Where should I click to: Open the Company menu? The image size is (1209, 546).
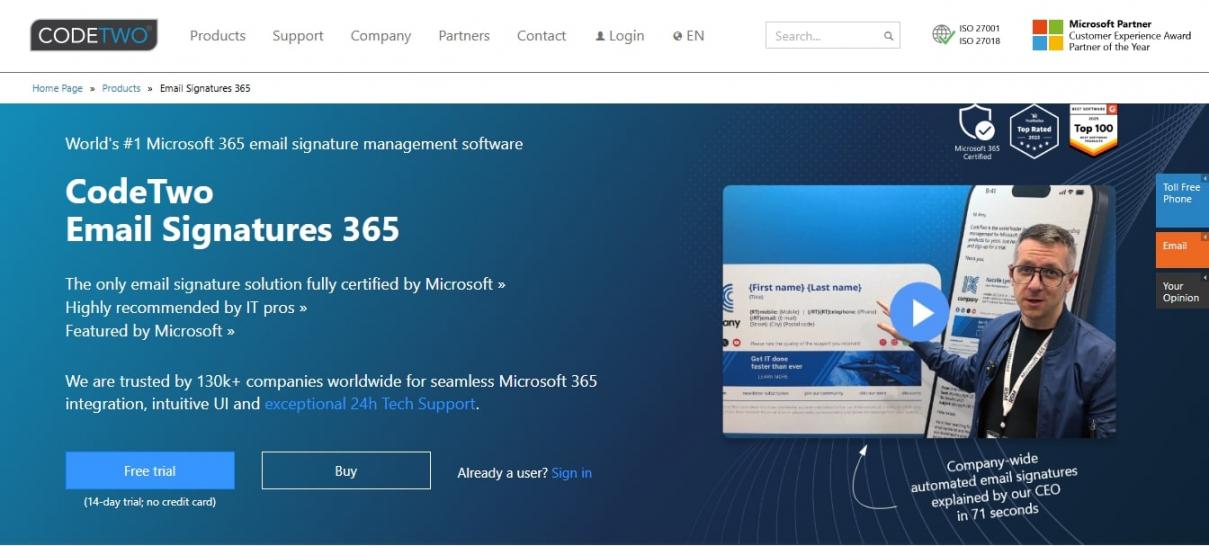[x=381, y=36]
